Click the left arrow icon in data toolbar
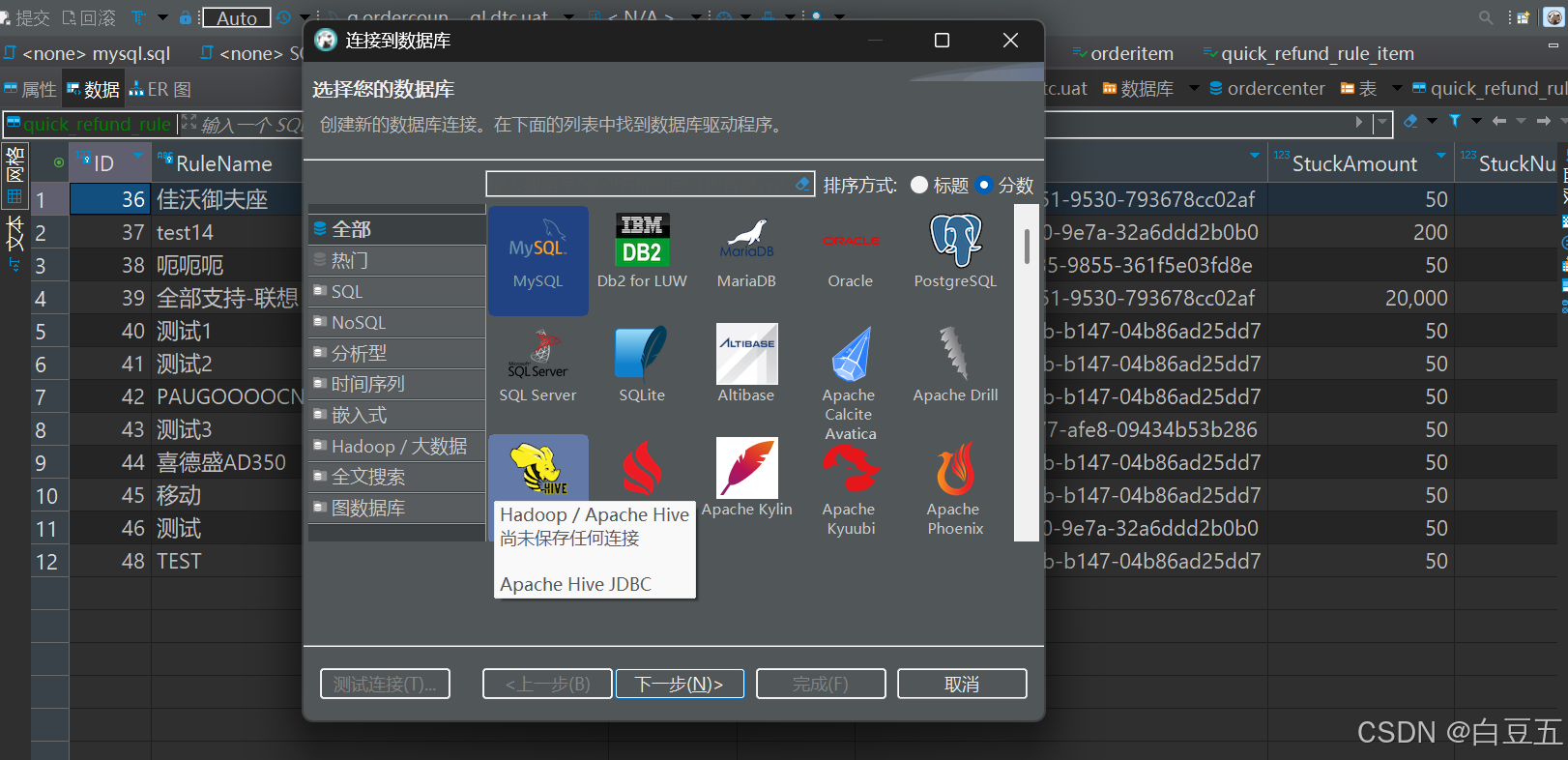The width and height of the screenshot is (1568, 760). click(x=1499, y=121)
